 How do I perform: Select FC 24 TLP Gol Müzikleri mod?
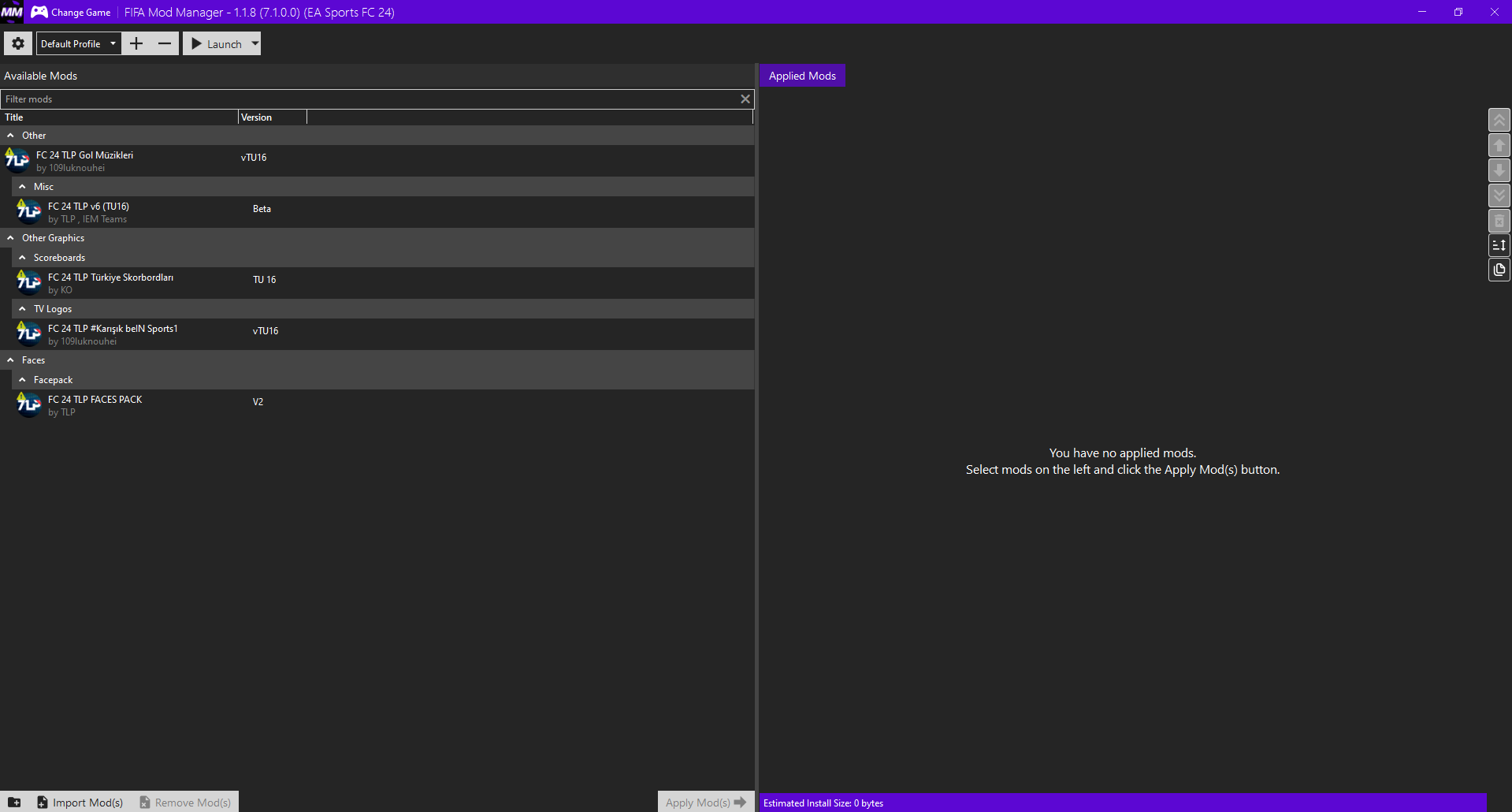[x=377, y=161]
